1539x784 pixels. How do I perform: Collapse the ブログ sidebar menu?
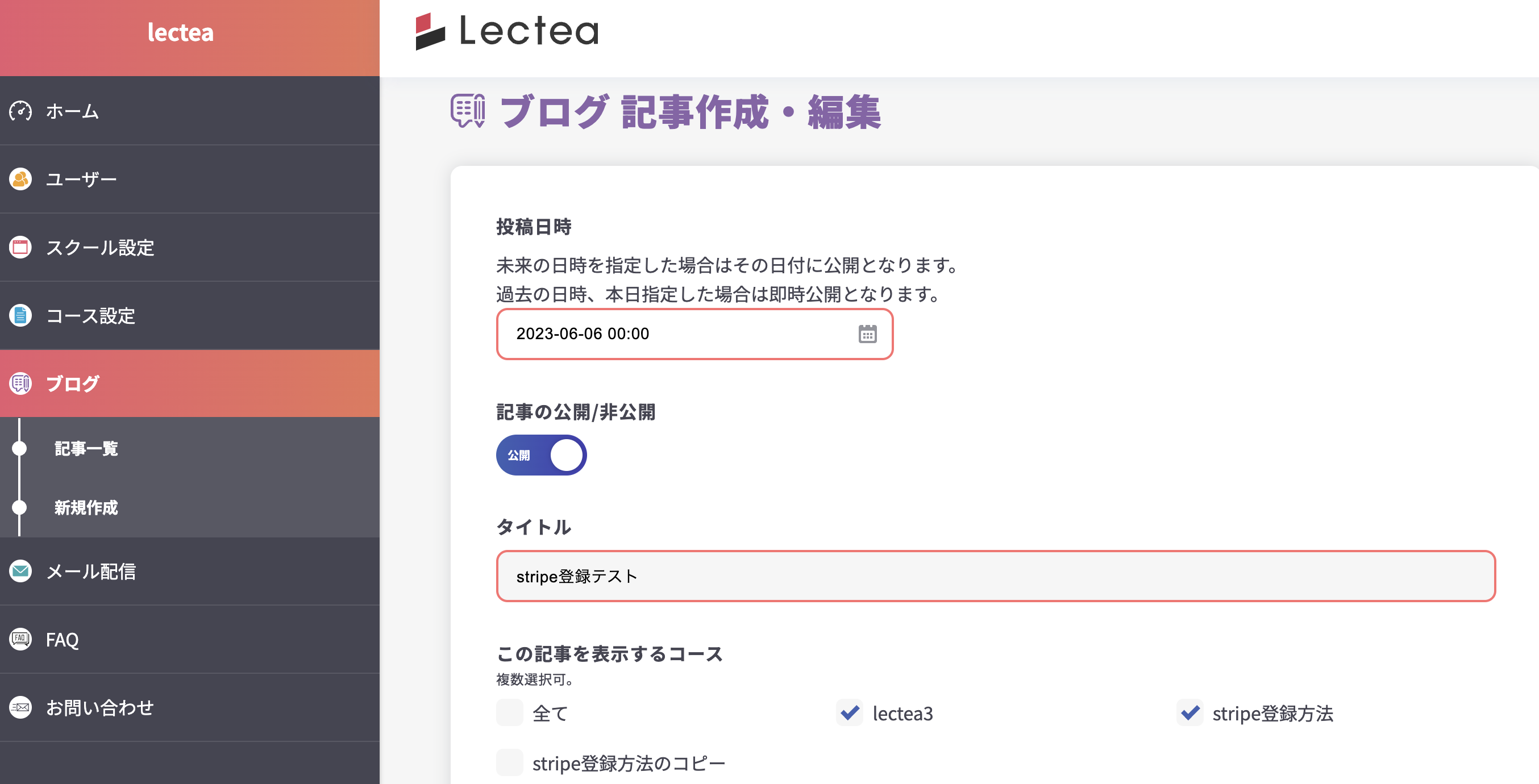click(x=189, y=383)
